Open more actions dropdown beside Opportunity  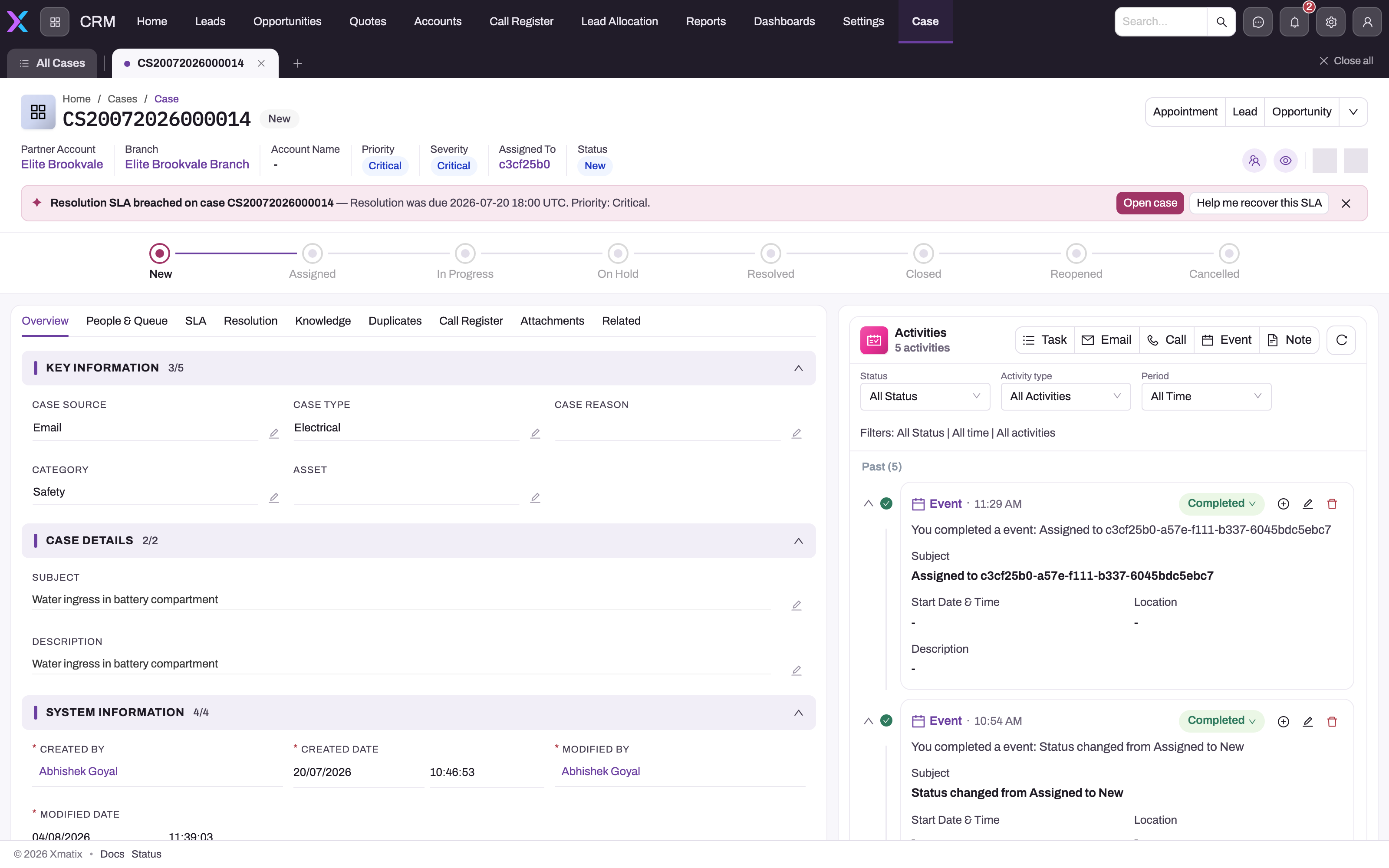point(1353,112)
